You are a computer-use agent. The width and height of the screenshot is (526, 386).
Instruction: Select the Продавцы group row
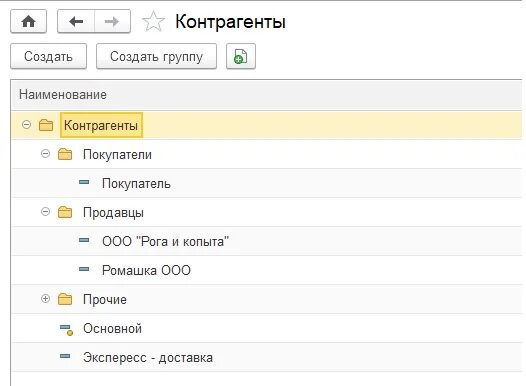[267, 212]
